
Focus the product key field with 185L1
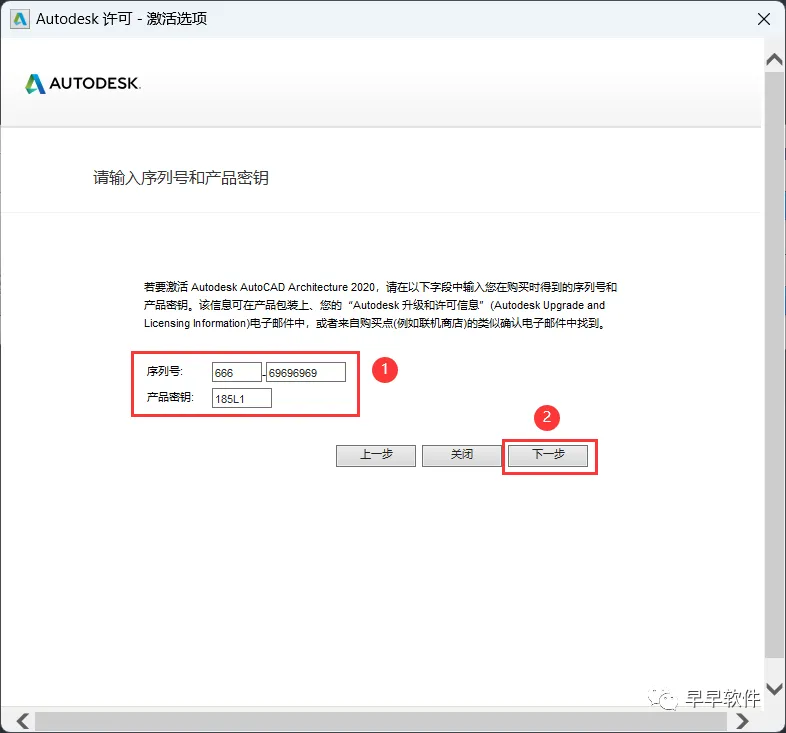(242, 399)
